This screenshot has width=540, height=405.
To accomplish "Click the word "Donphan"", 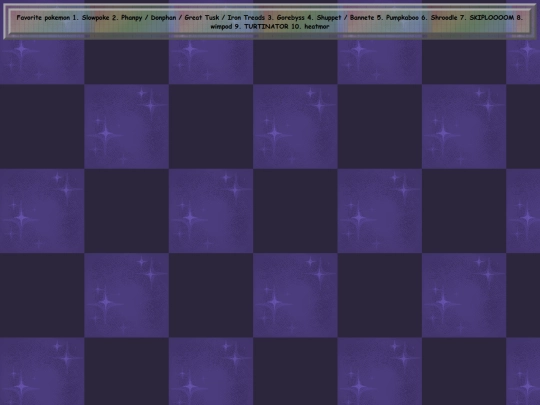I will pyautogui.click(x=163, y=18).
